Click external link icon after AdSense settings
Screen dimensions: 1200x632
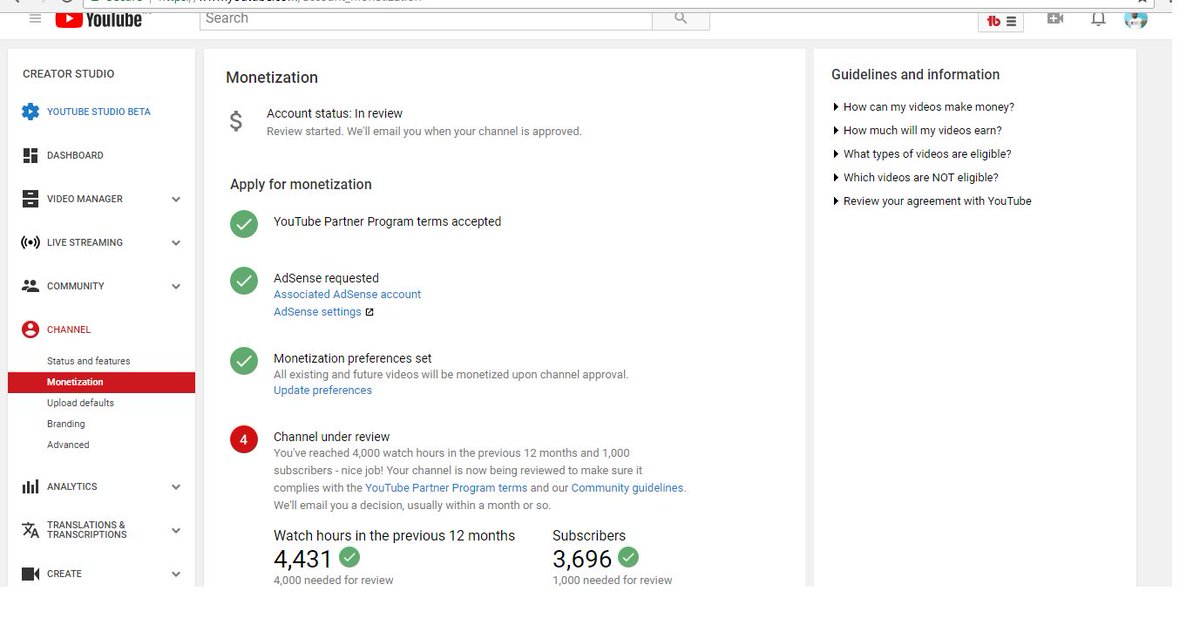(x=369, y=312)
